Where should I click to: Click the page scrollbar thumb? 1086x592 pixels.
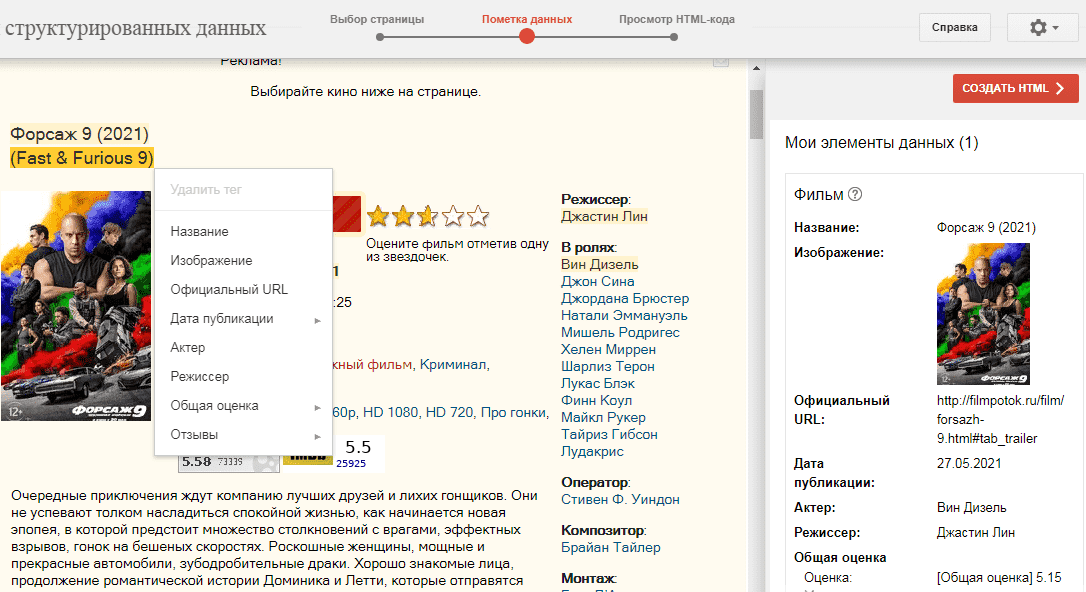(756, 114)
